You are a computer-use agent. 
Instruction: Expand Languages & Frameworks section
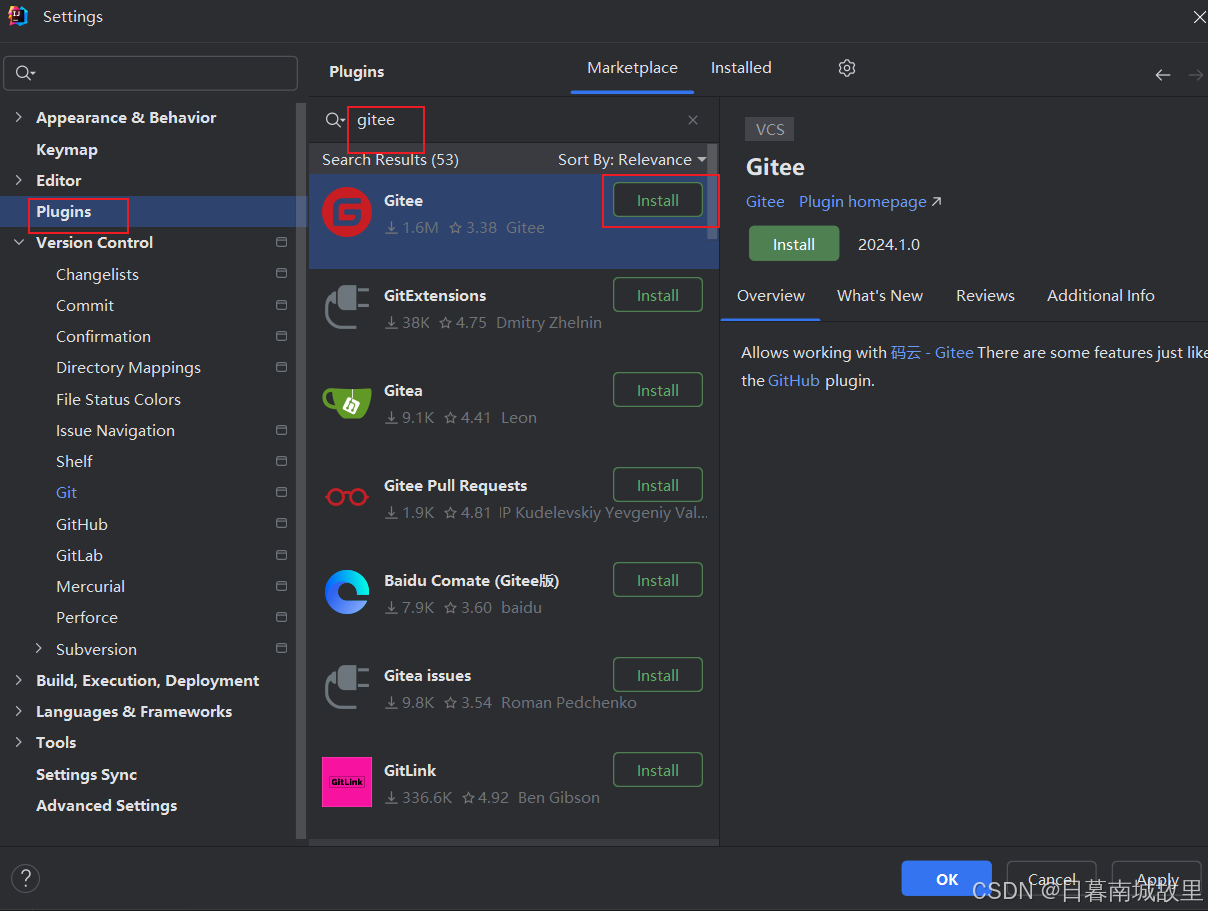[x=18, y=711]
